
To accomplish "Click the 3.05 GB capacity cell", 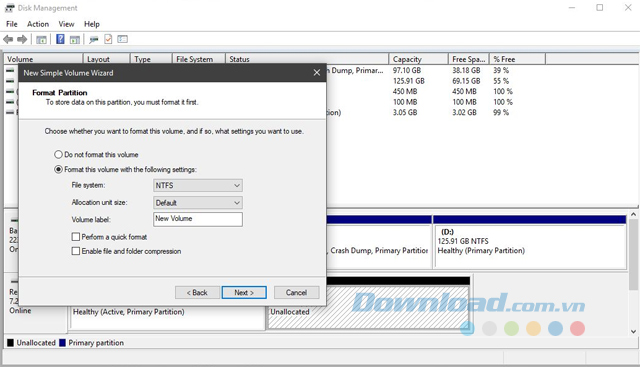I will 405,112.
